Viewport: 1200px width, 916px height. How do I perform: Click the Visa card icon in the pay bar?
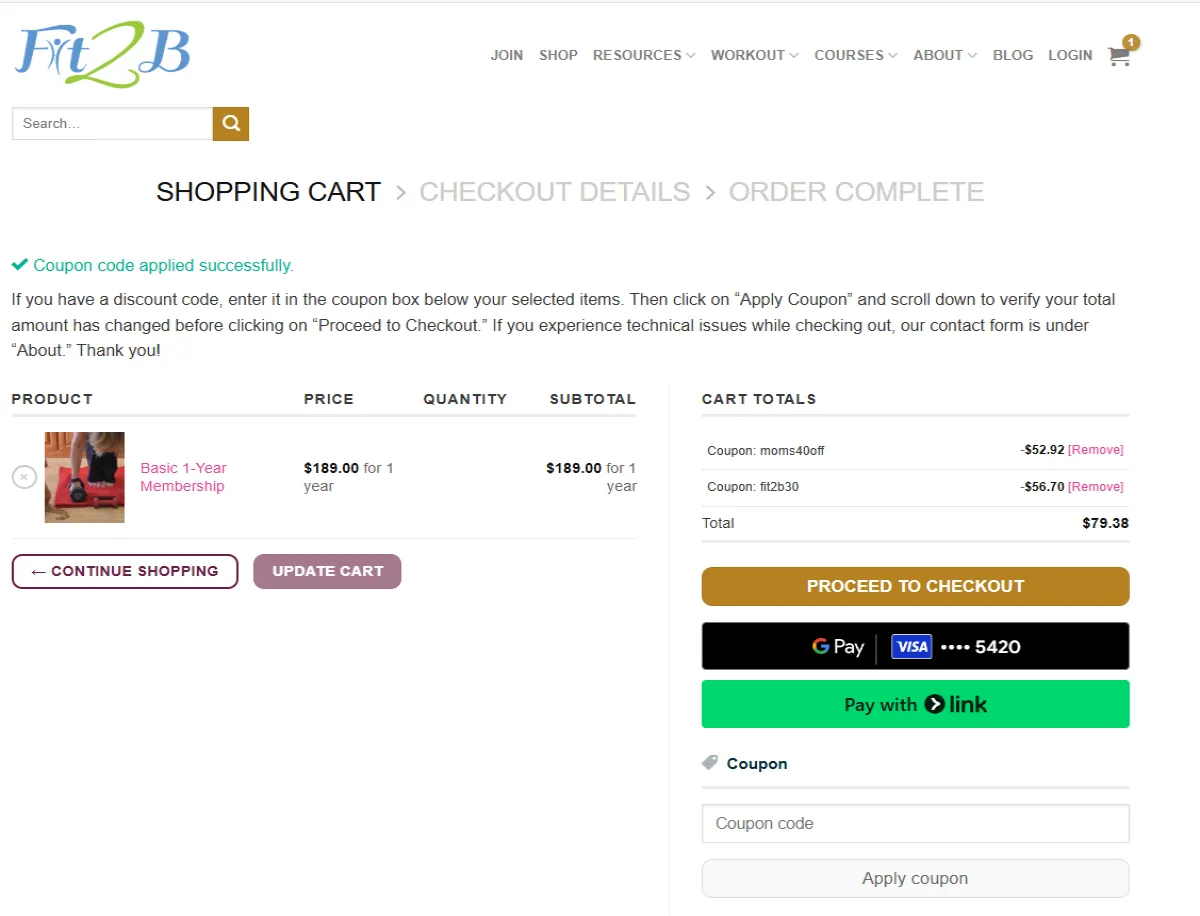tap(911, 646)
